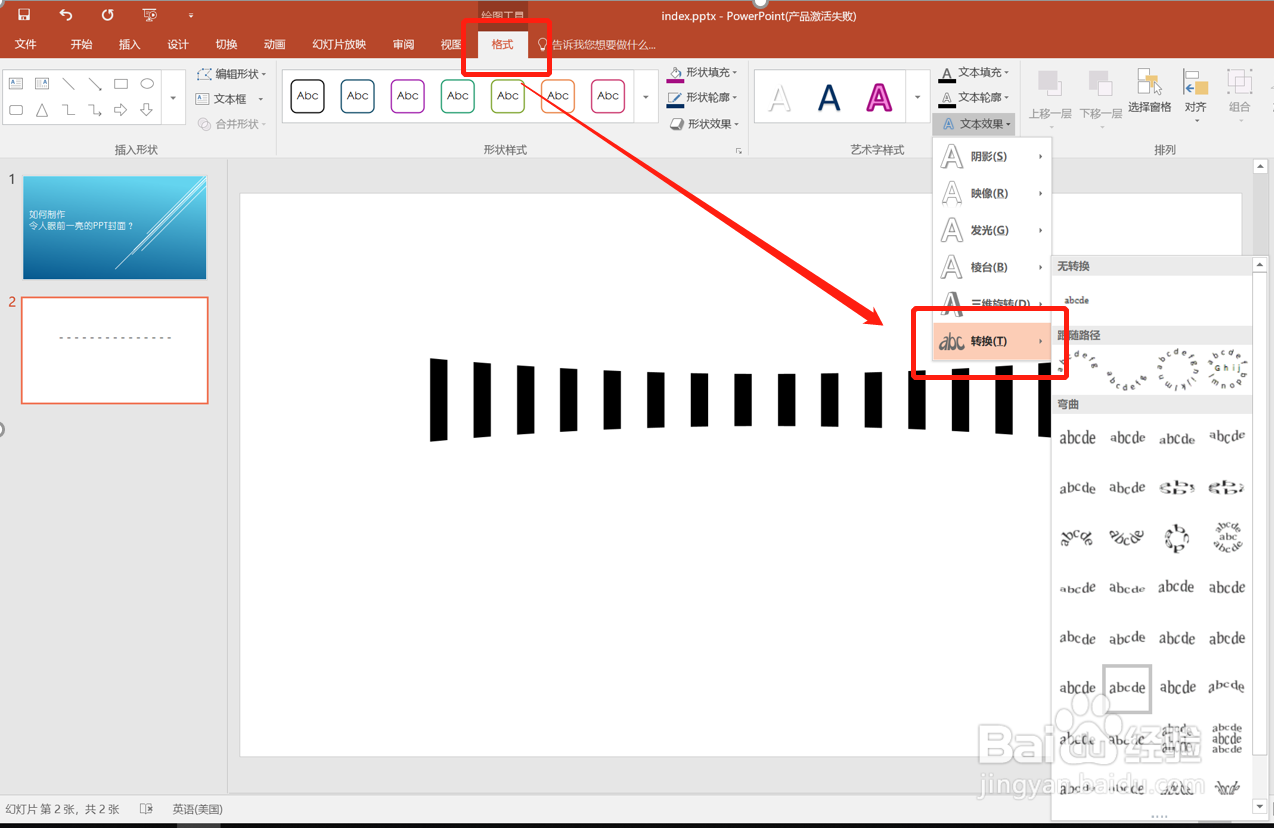
Task: Click the 英语(美国) language indicator
Action: [197, 809]
